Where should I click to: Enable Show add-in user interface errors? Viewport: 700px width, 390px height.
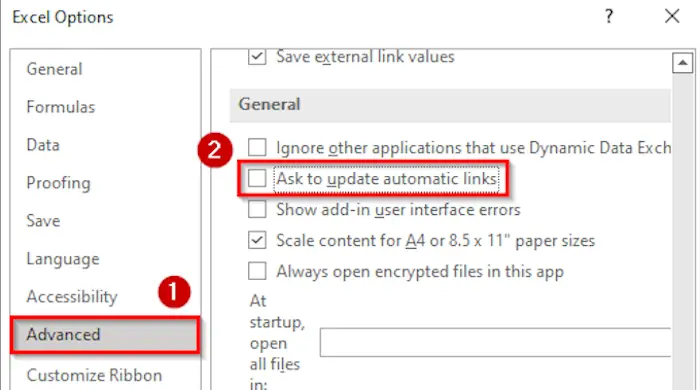pos(257,209)
